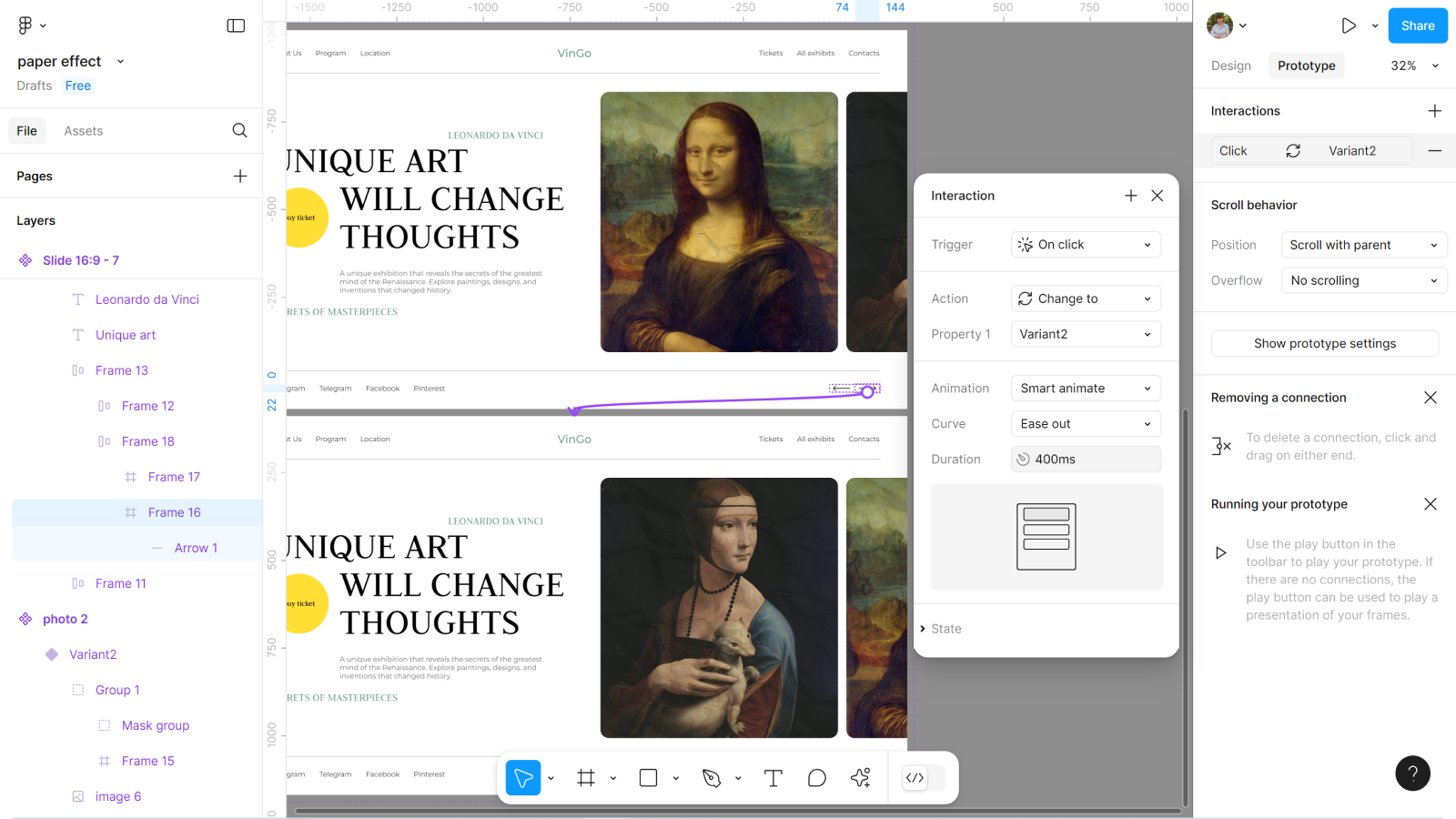
Task: Toggle Dev Mode switch in toolbar
Action: 923,778
